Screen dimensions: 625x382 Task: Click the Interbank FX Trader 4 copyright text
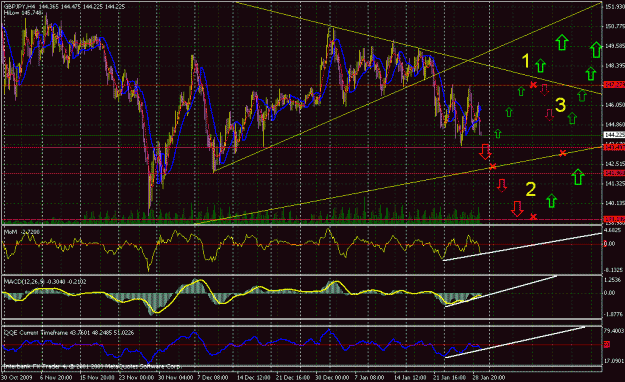pyautogui.click(x=91, y=366)
